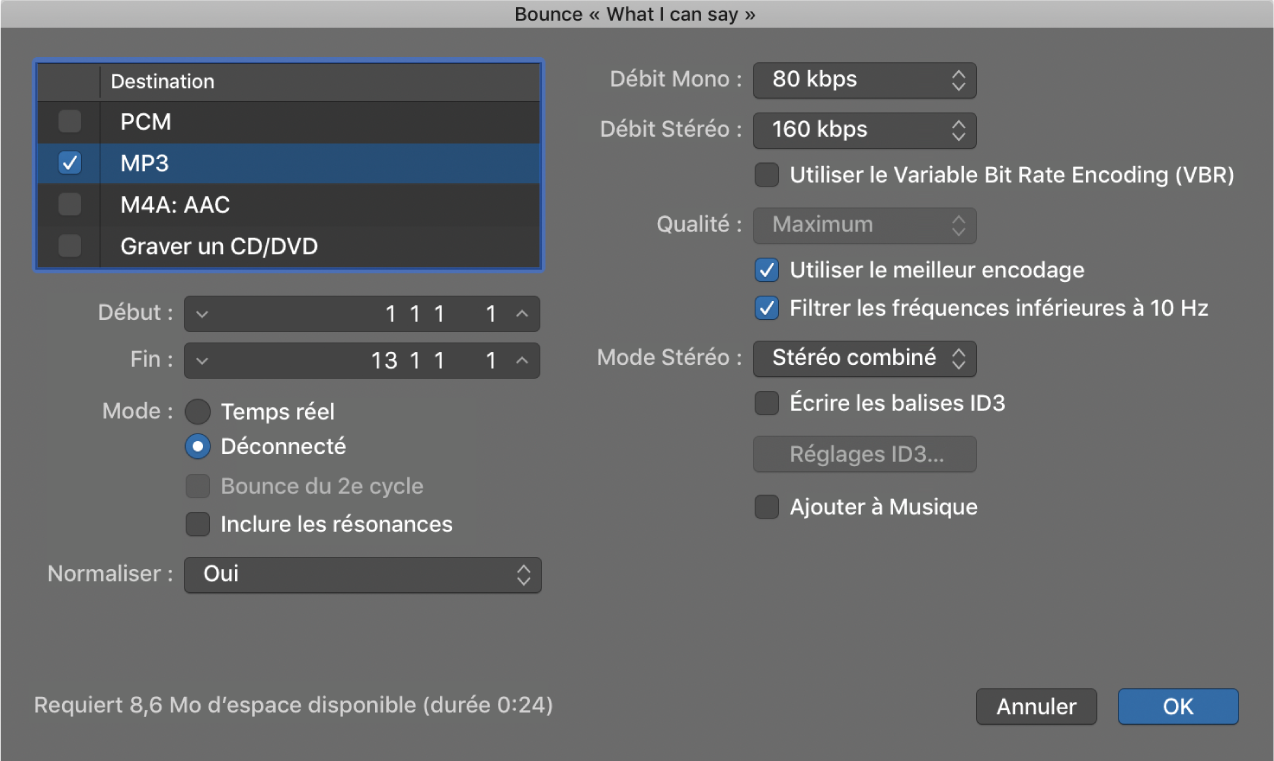Check Inclure les résonances option

tap(198, 524)
